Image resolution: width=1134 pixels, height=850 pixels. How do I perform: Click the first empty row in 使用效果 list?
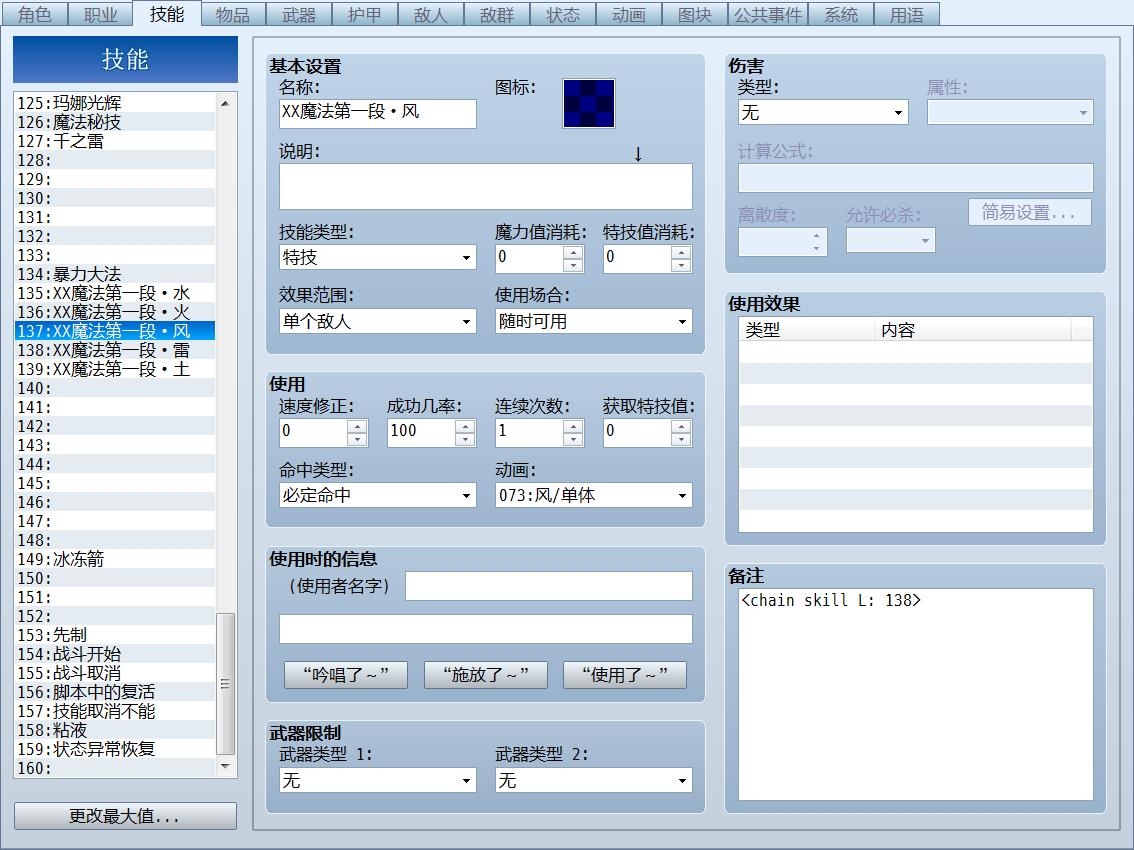pyautogui.click(x=916, y=352)
